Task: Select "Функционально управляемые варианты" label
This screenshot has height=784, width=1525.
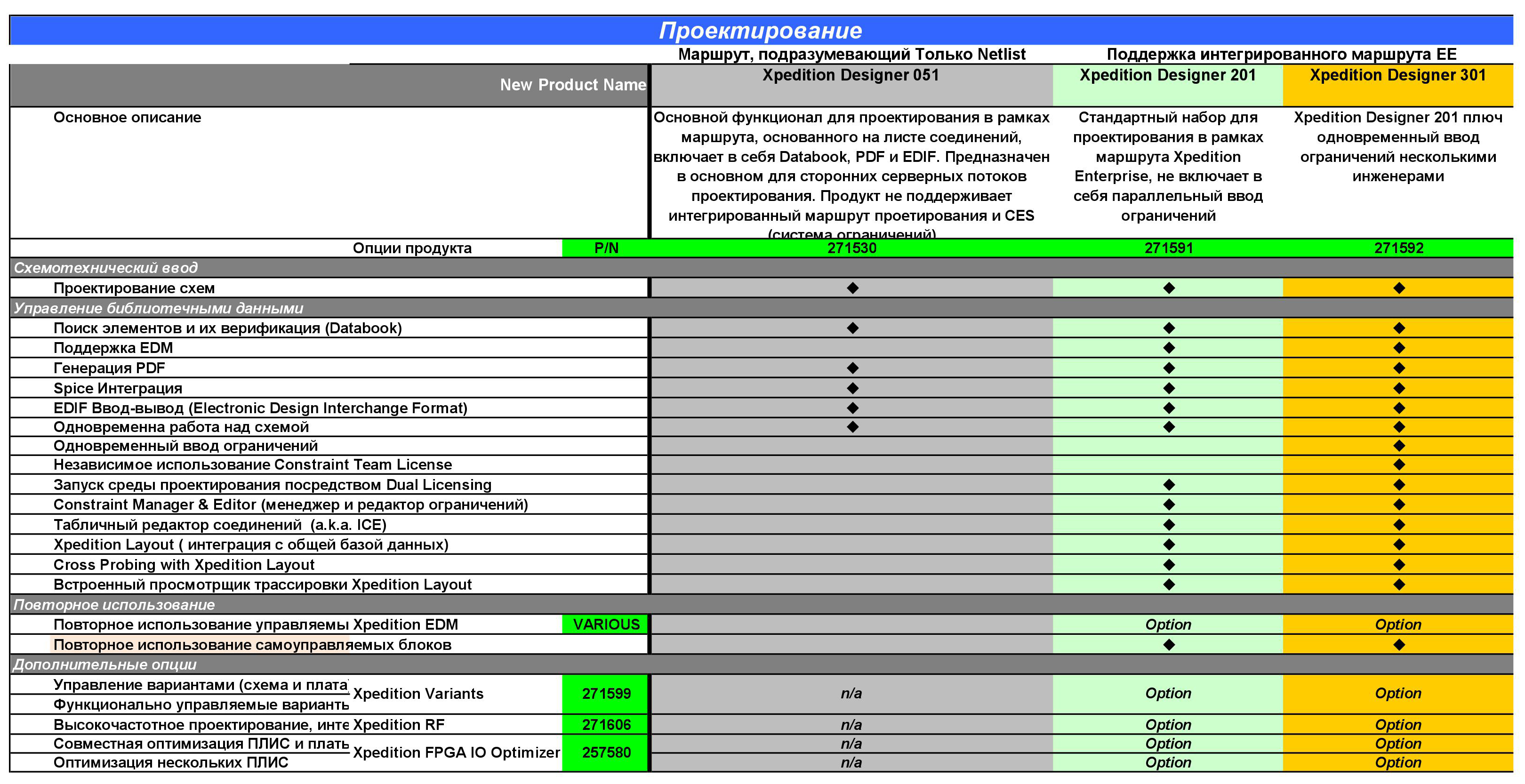Action: (201, 705)
